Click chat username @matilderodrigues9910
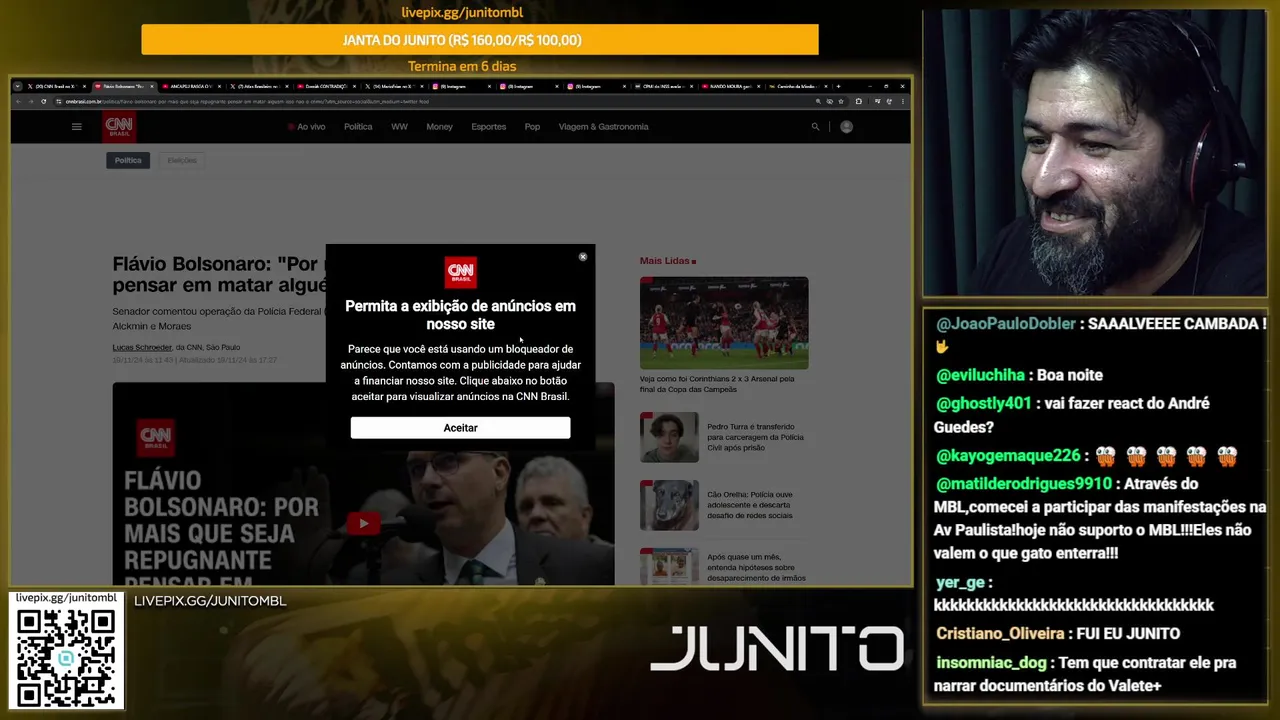The width and height of the screenshot is (1280, 720). coord(1024,484)
